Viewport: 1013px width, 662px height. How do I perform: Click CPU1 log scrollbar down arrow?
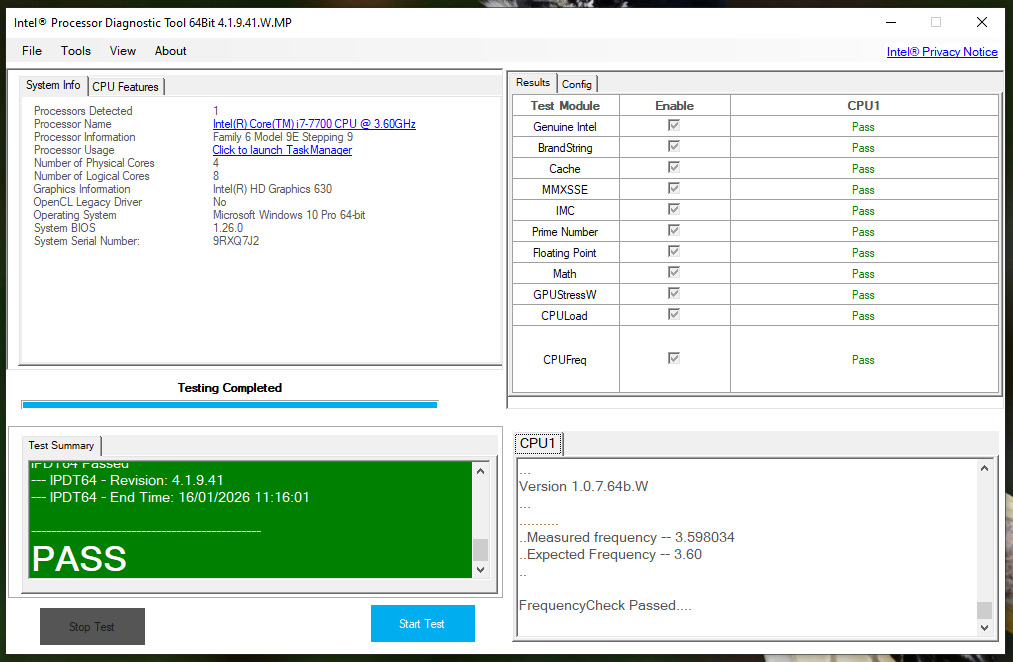[984, 627]
